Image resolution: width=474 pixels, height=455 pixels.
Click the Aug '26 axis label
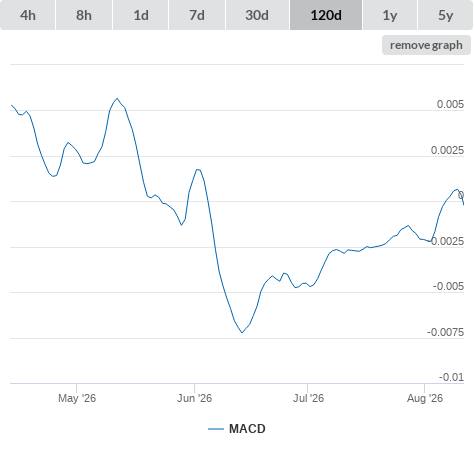point(425,398)
